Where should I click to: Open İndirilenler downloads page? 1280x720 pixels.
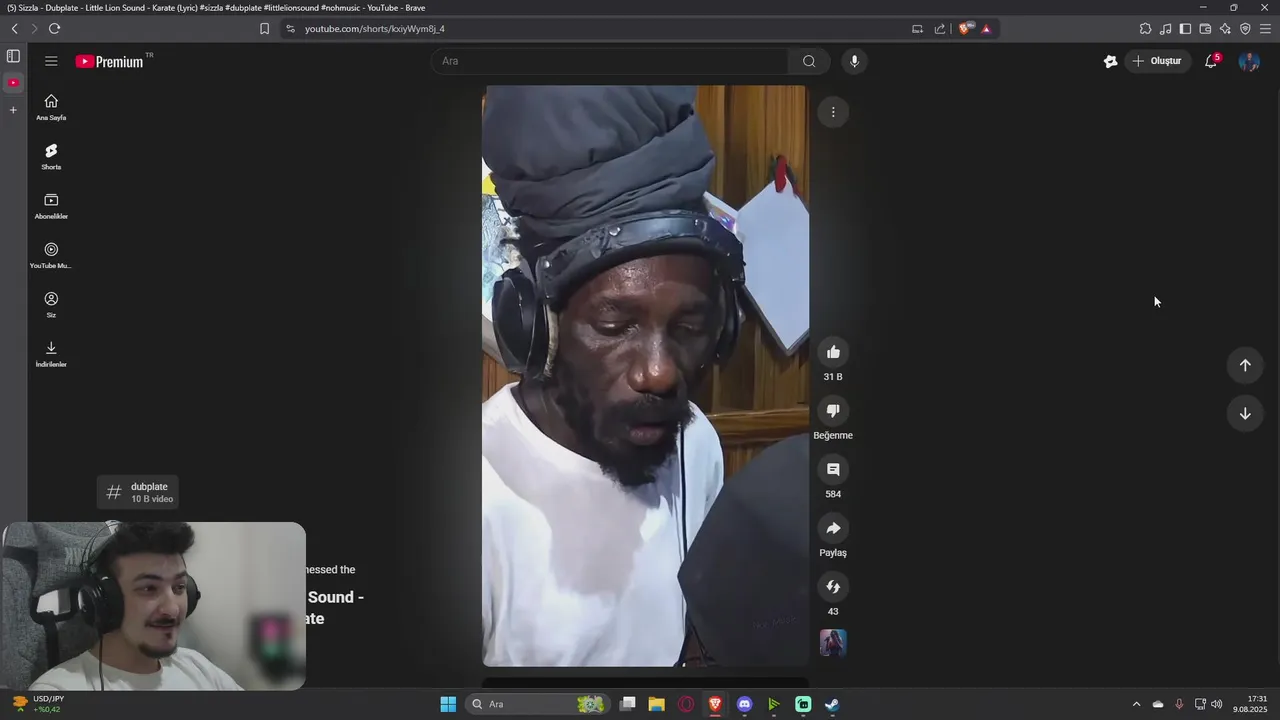tap(51, 353)
